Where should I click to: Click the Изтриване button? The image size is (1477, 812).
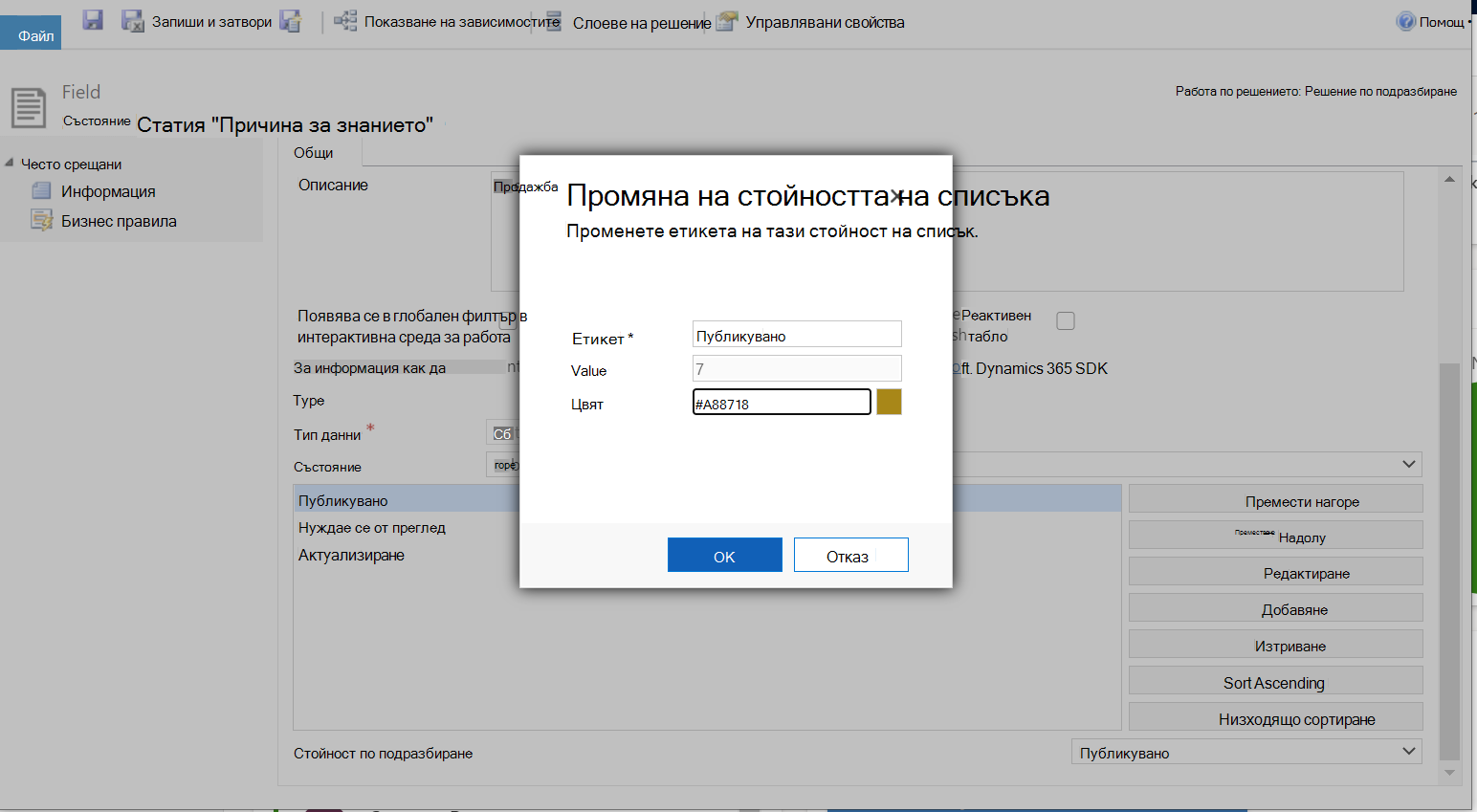point(1275,644)
